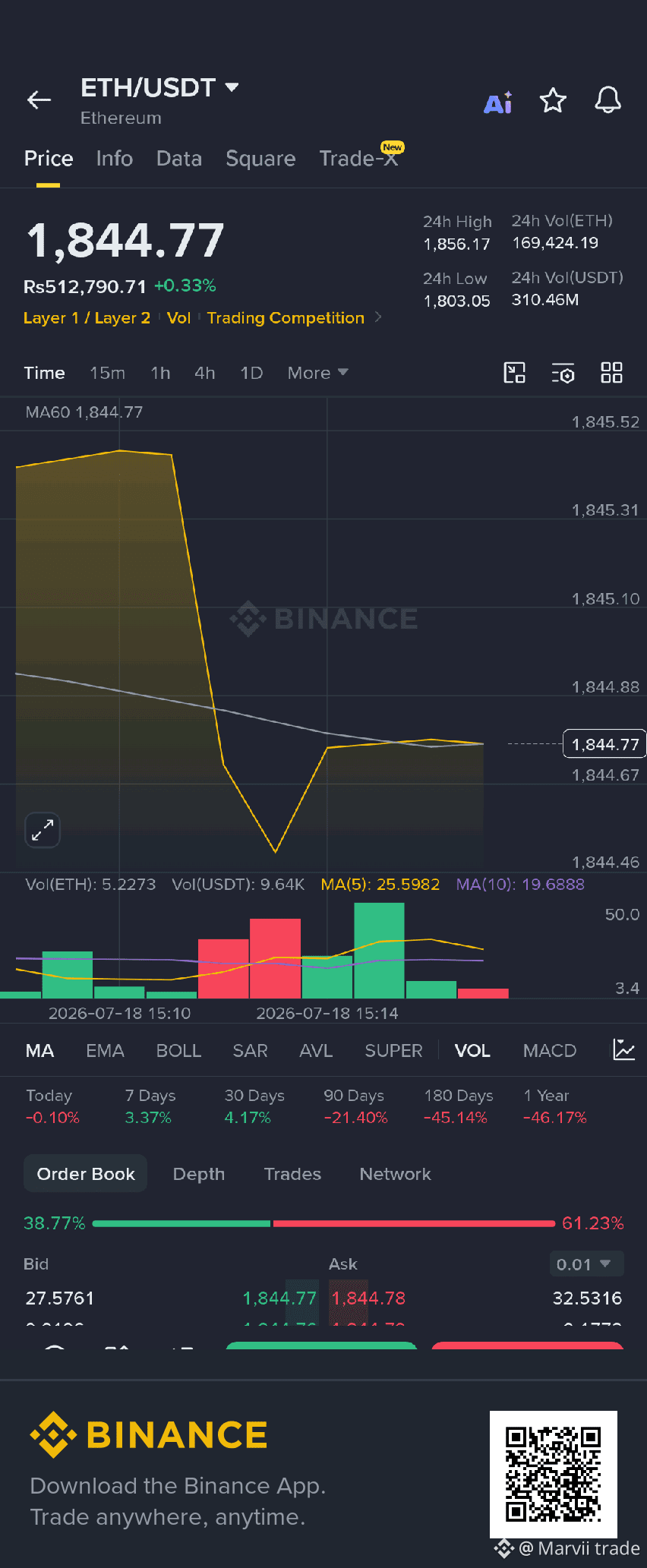Expand the ETH/USDT pair dropdown

coord(232,87)
